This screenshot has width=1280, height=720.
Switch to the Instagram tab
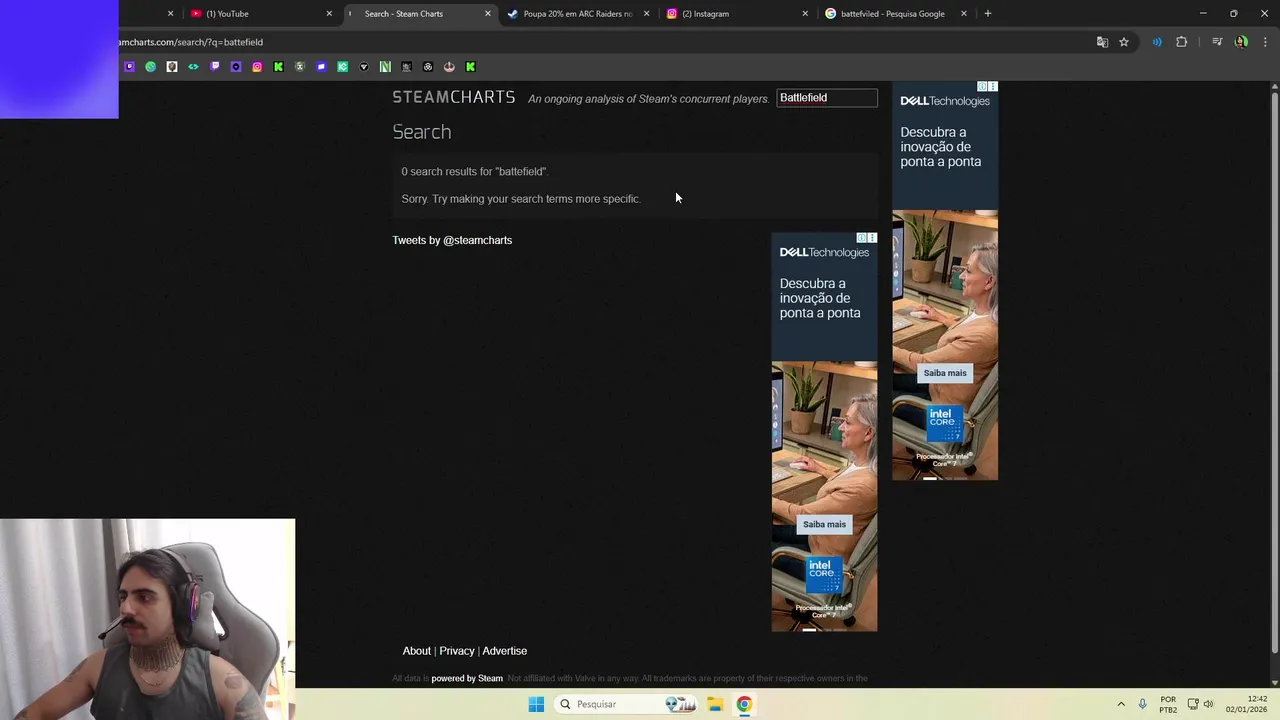pos(737,14)
